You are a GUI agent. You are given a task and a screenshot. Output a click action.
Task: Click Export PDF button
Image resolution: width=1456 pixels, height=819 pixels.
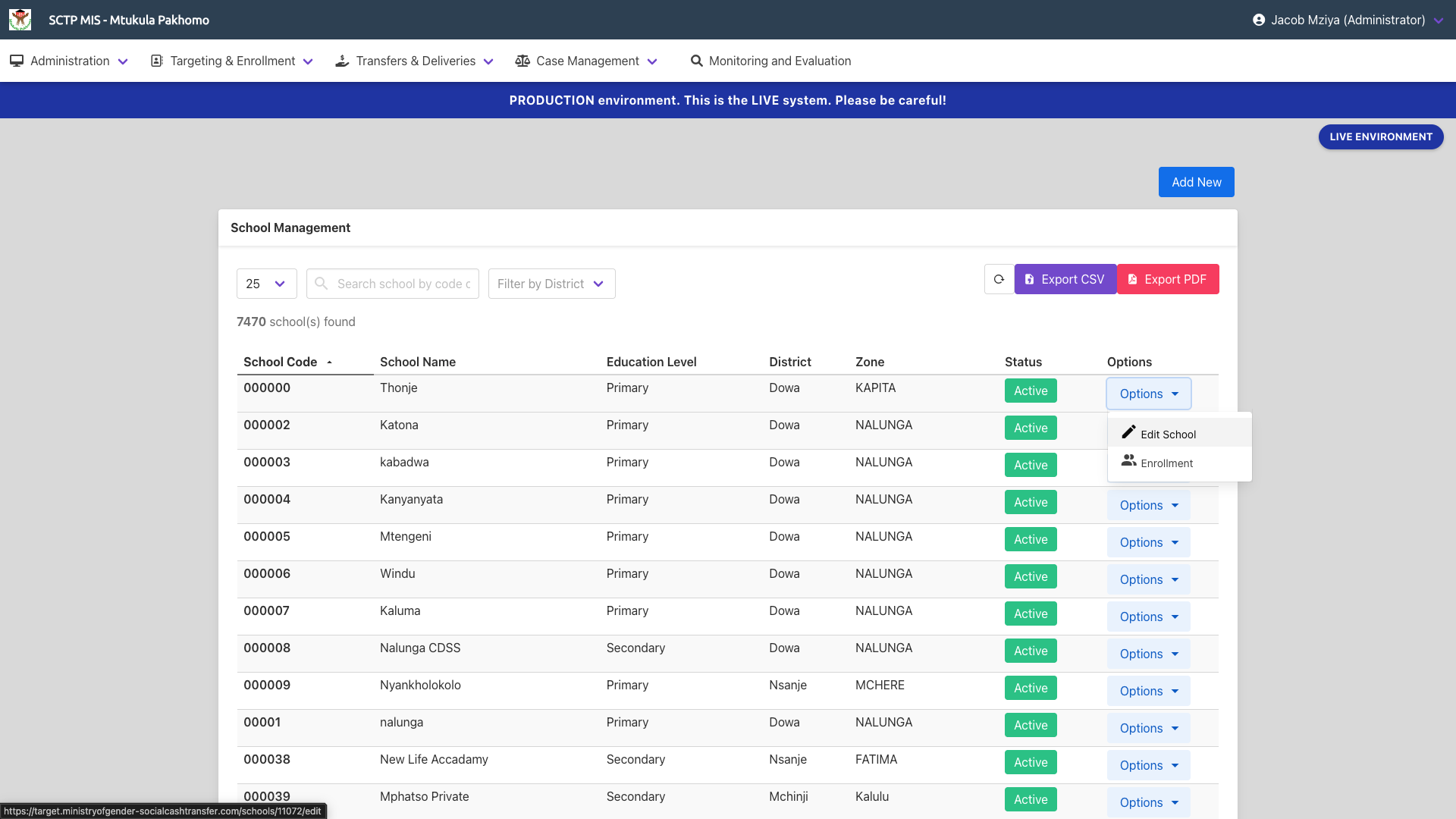pyautogui.click(x=1168, y=279)
